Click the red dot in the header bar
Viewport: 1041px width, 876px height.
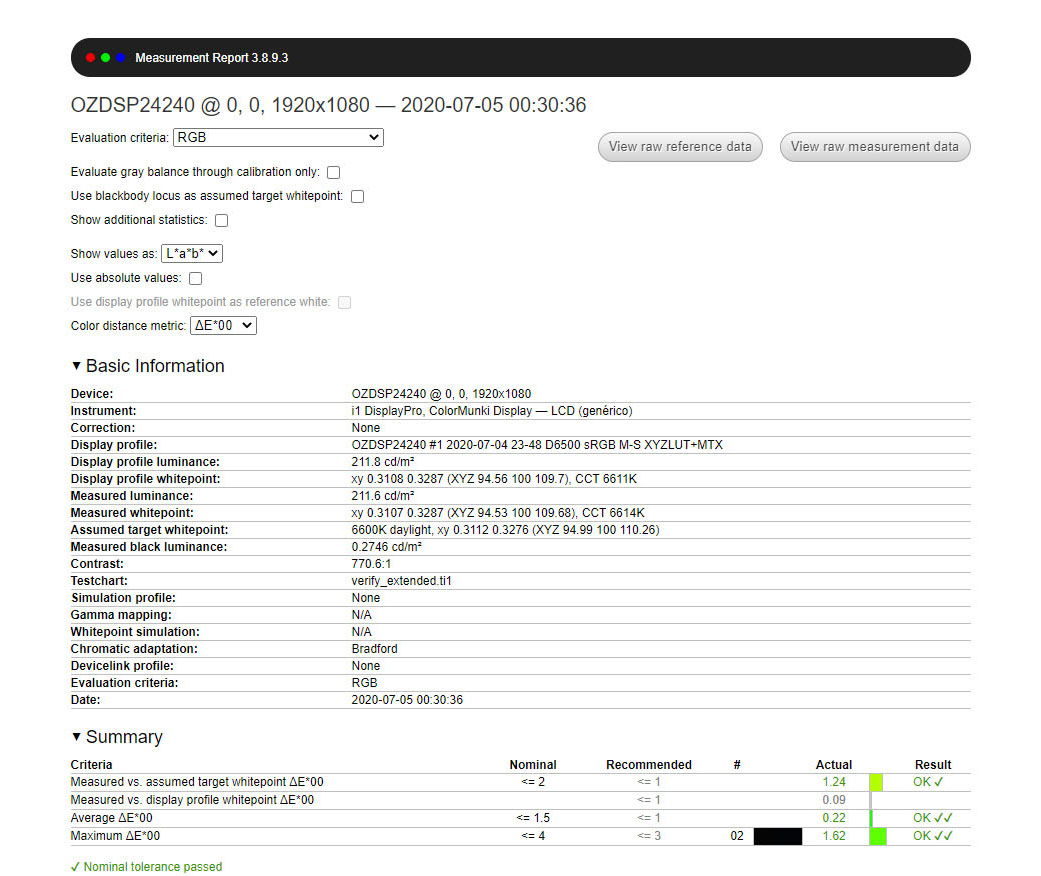click(x=90, y=58)
